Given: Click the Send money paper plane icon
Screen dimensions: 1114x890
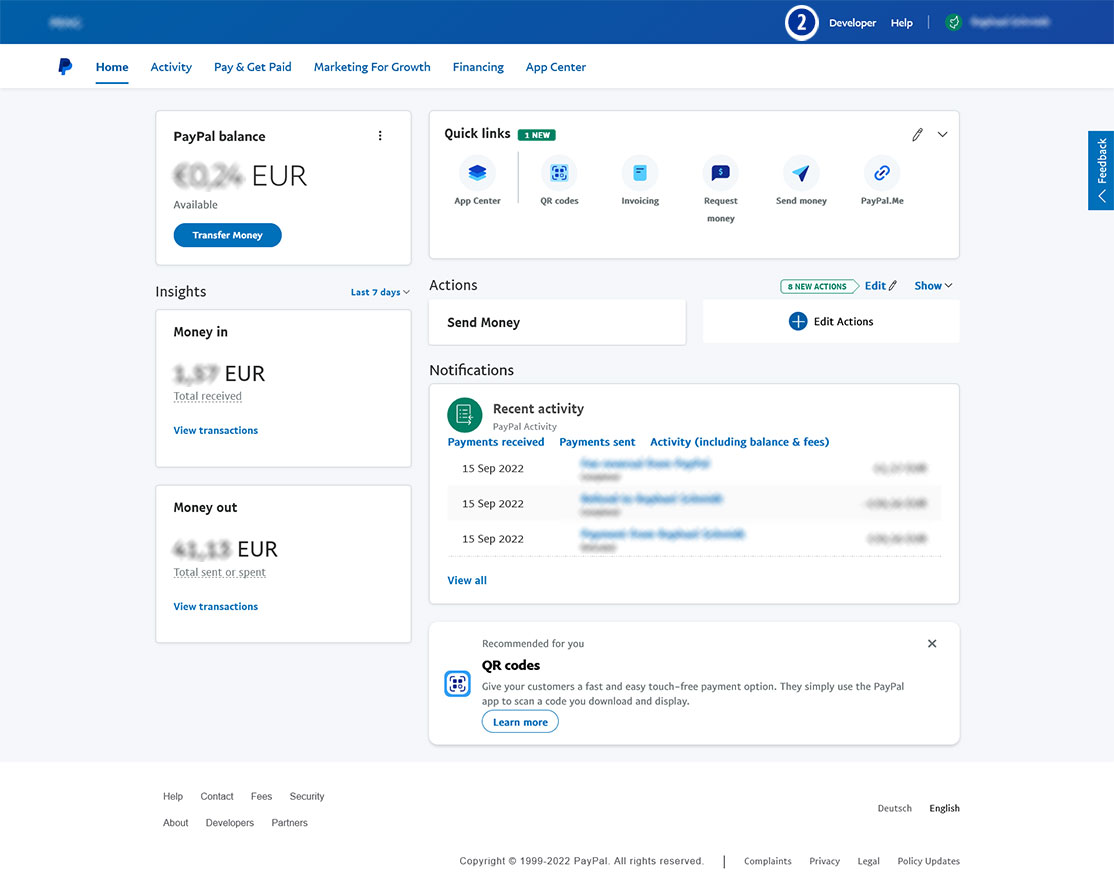Looking at the screenshot, I should pyautogui.click(x=801, y=173).
